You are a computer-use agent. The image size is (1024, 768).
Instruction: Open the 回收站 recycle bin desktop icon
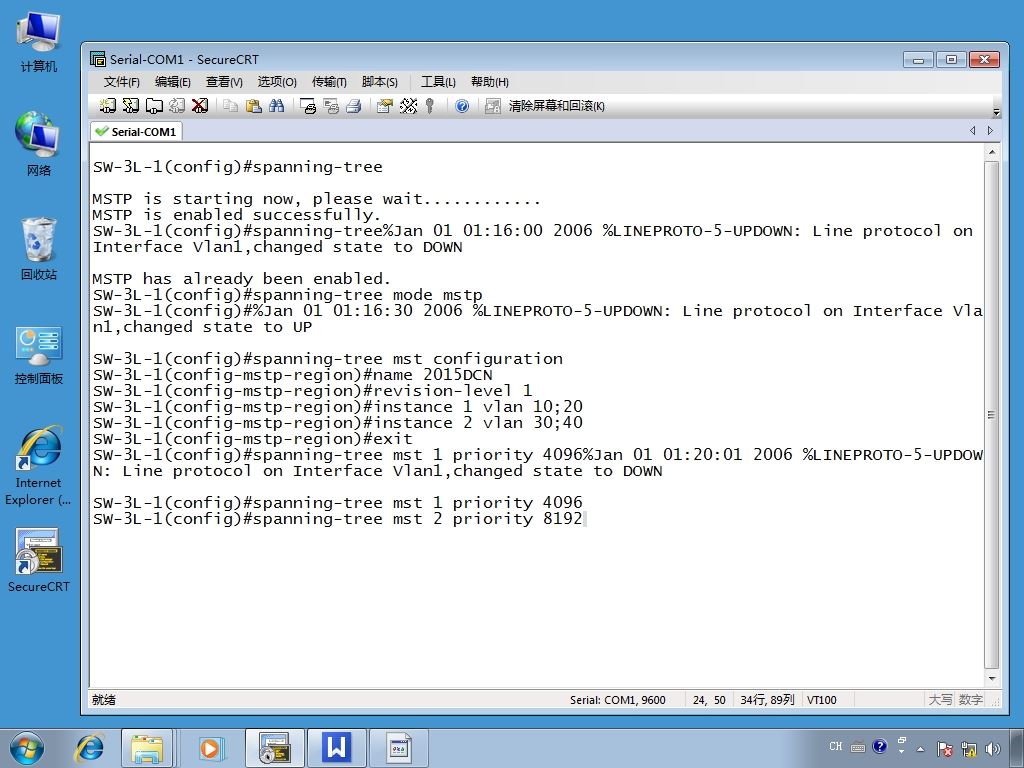[x=39, y=249]
